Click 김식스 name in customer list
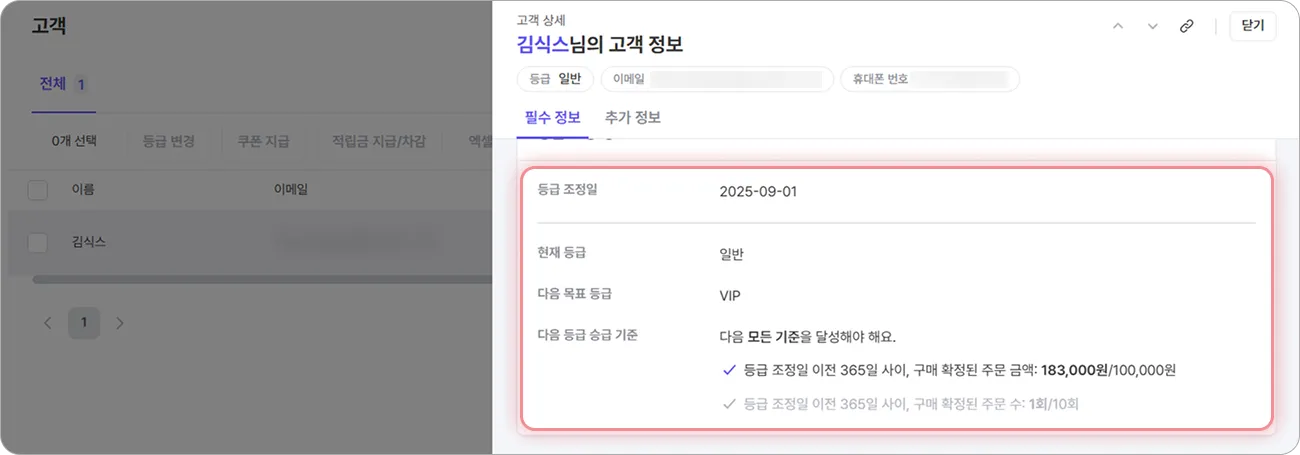The width and height of the screenshot is (1300, 455). pos(89,242)
